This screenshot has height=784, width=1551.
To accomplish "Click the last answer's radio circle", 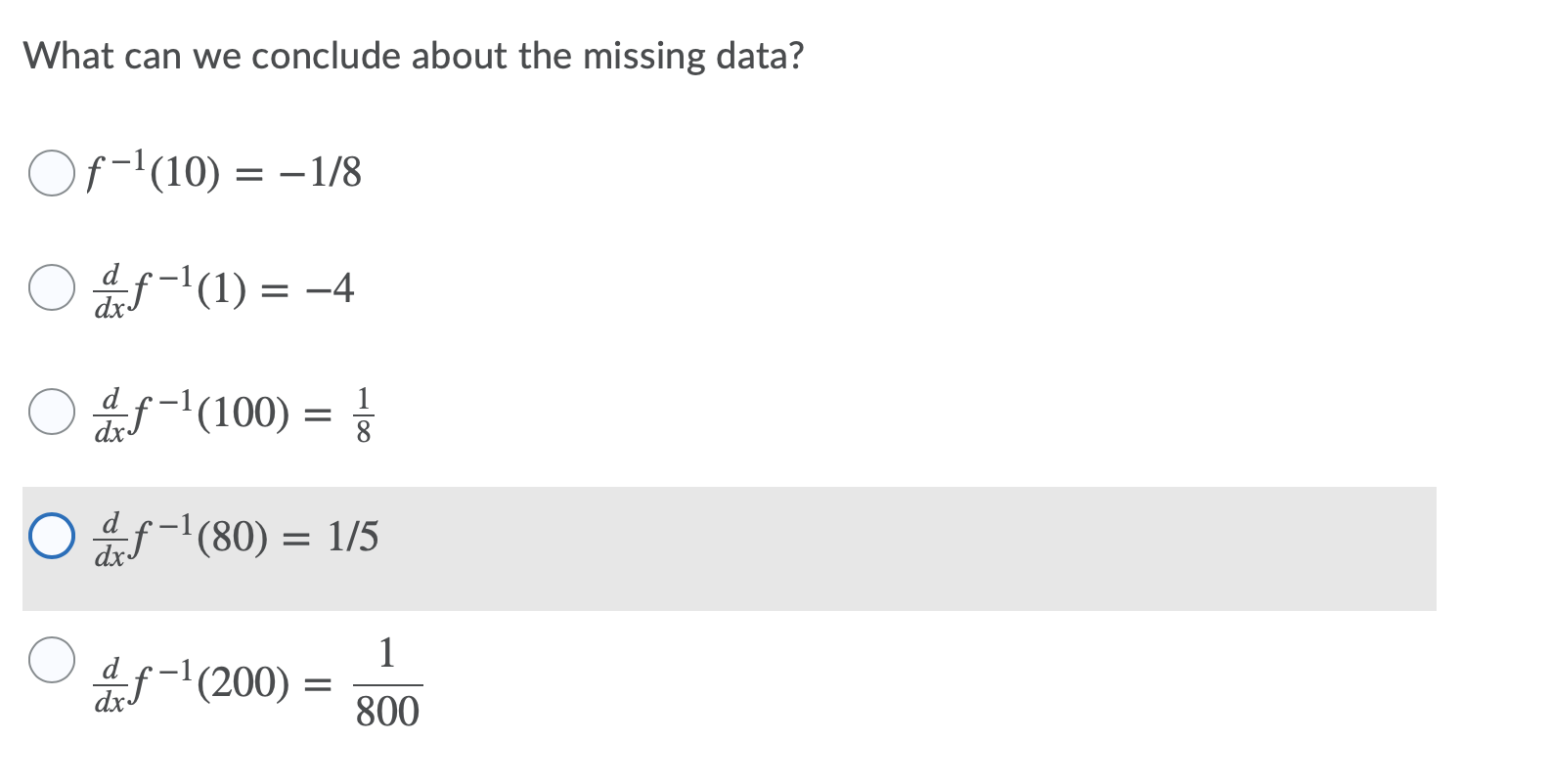I will (54, 663).
